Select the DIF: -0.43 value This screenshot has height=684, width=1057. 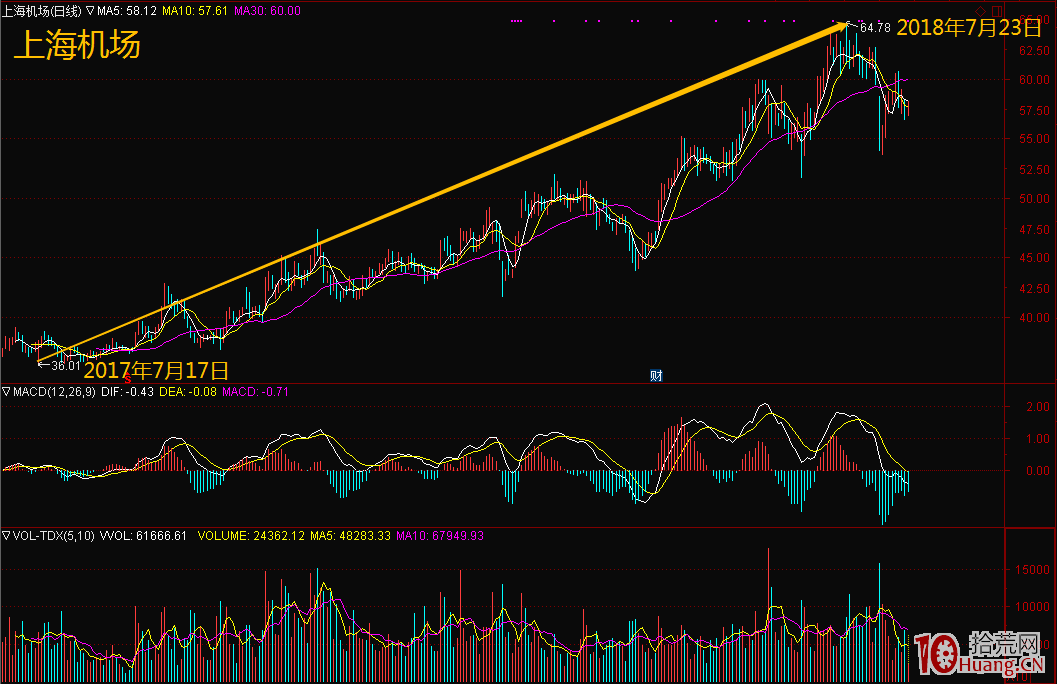(x=127, y=392)
